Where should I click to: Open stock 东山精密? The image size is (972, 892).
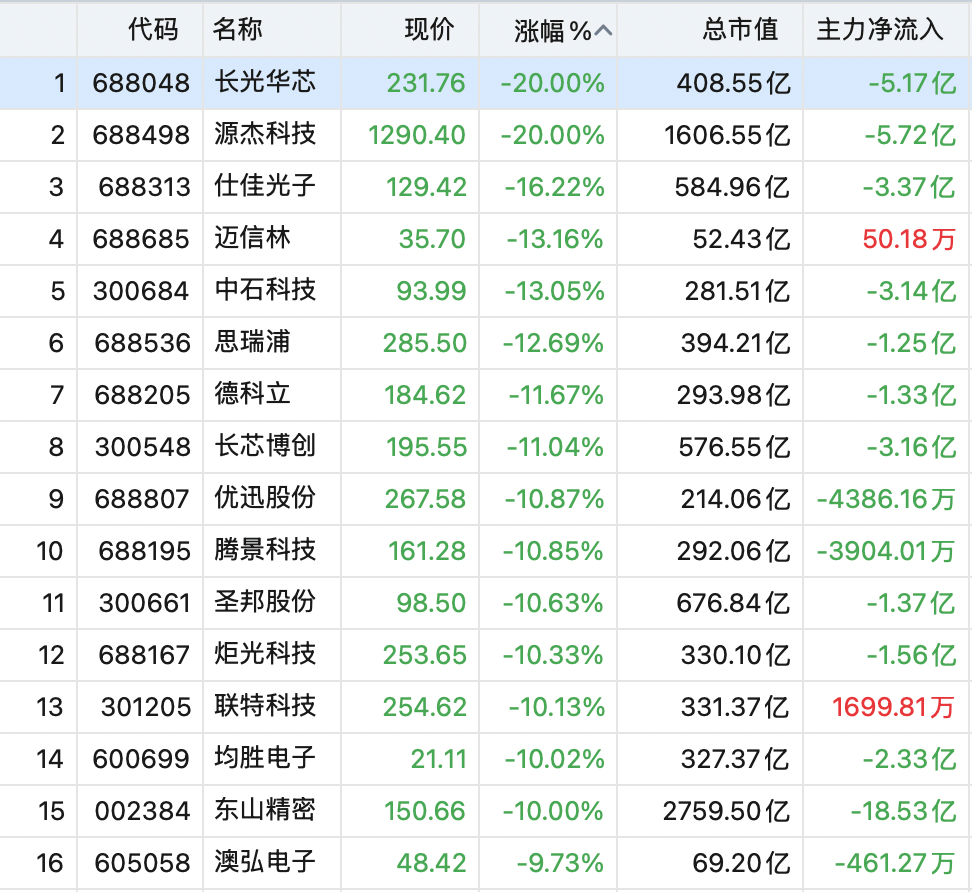coord(265,810)
